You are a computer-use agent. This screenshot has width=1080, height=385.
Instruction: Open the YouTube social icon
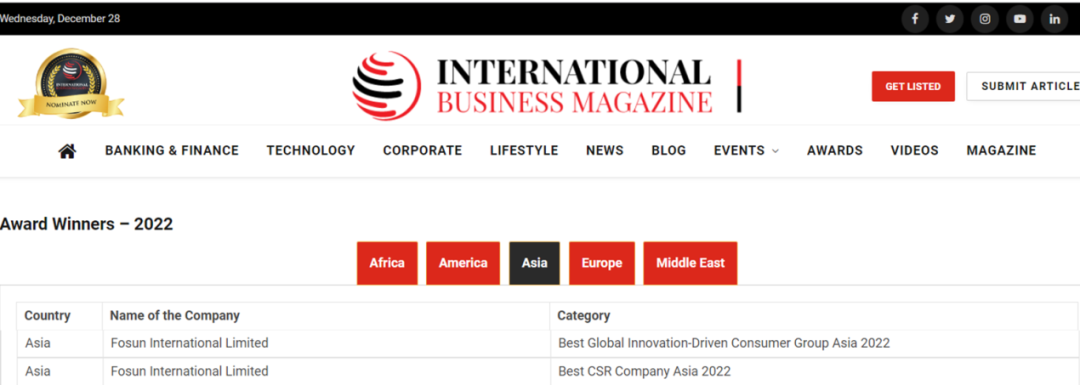(x=1019, y=19)
